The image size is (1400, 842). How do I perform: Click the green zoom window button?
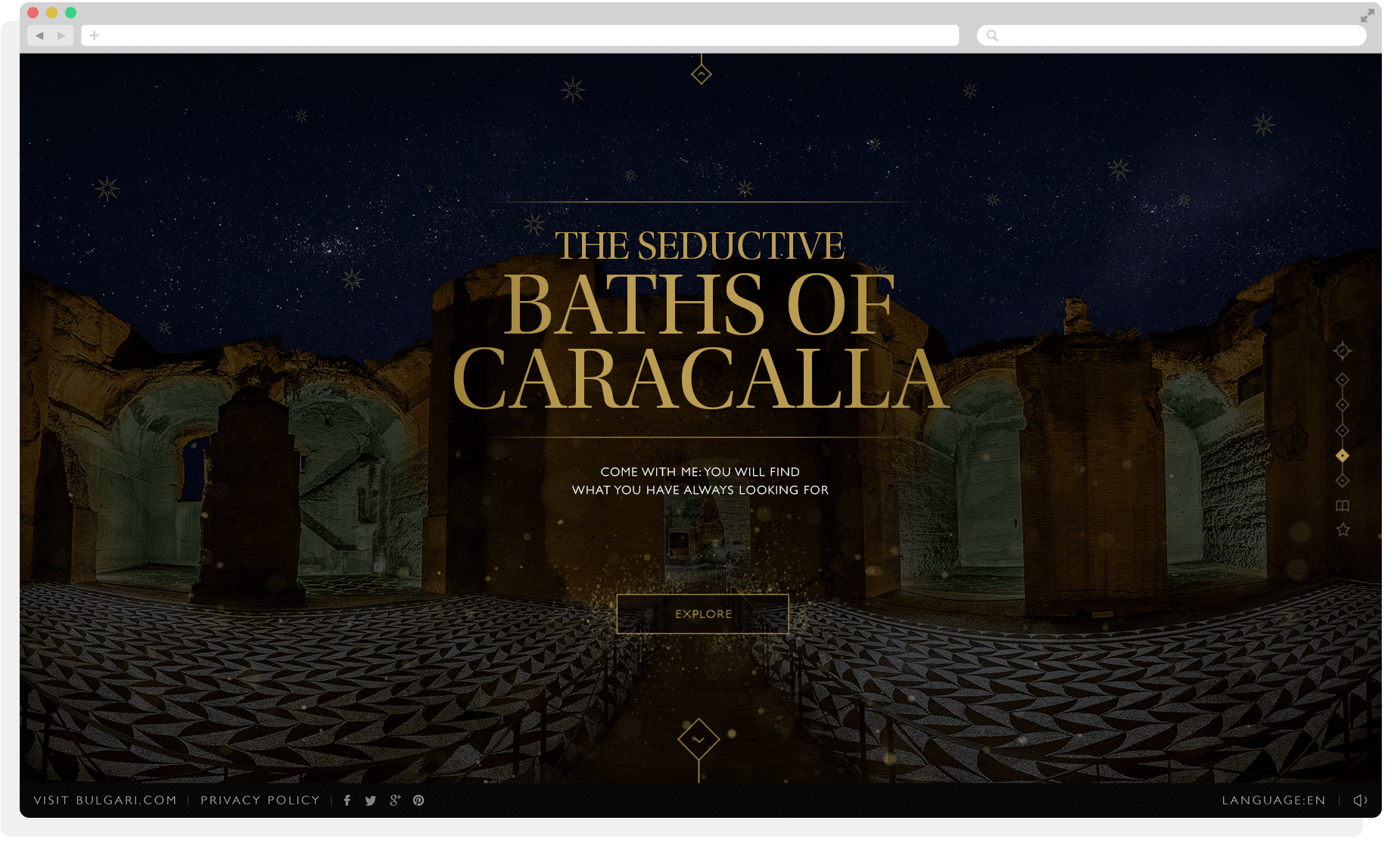pos(70,12)
